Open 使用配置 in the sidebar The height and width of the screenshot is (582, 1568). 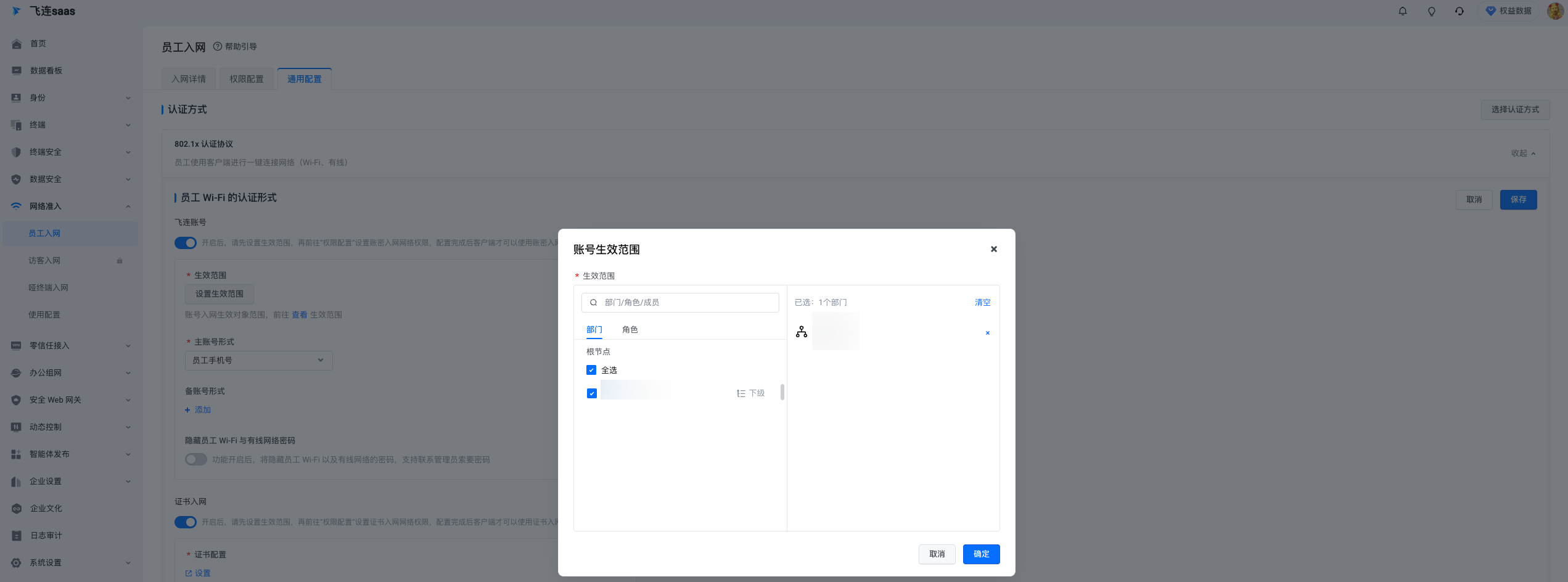click(x=44, y=315)
